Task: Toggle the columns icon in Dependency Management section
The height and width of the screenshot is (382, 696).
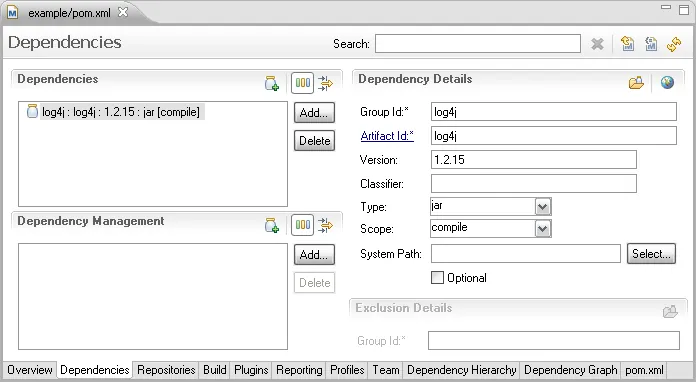Action: click(x=303, y=225)
